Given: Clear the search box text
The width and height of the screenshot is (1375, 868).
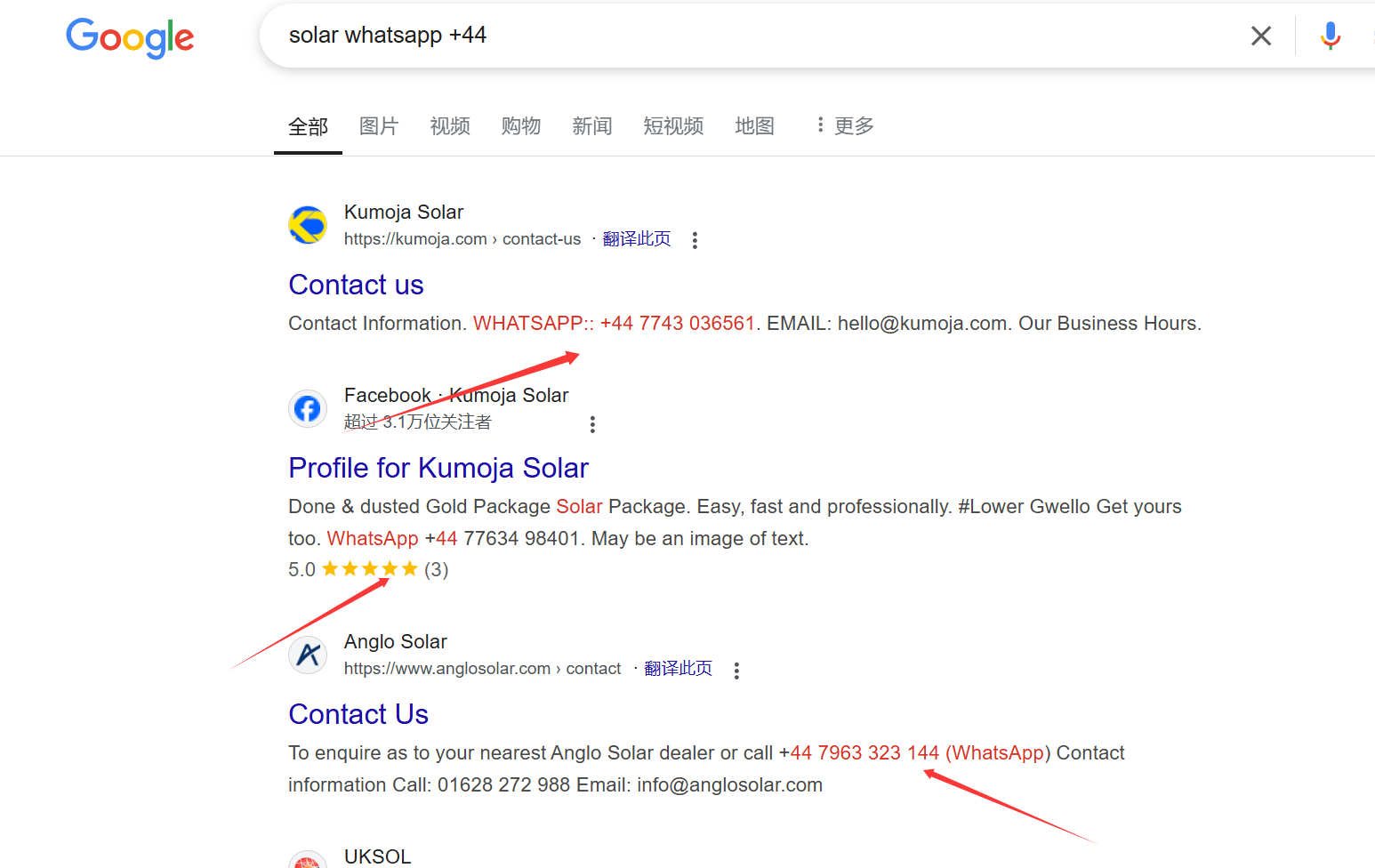Looking at the screenshot, I should click(1260, 36).
